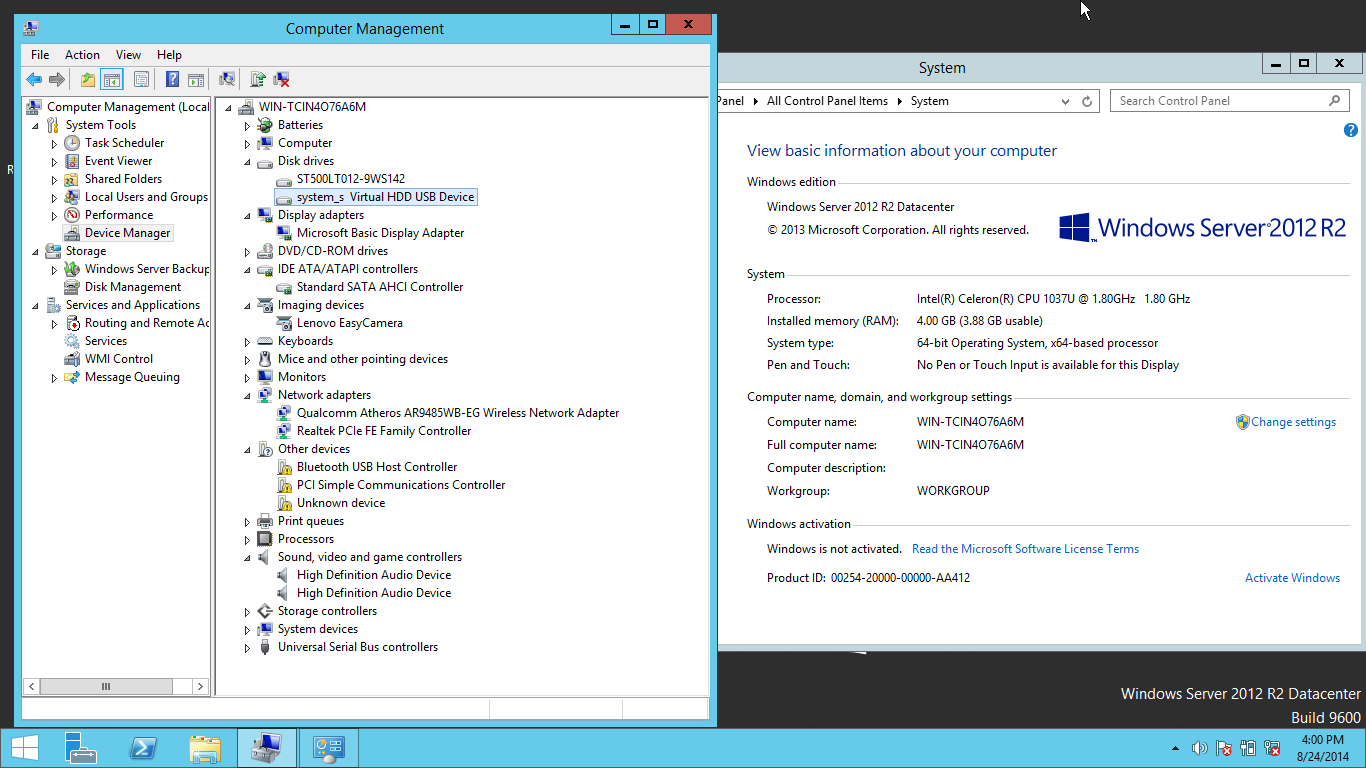This screenshot has width=1366, height=768.
Task: Select Event Viewer in left tree
Action: tap(118, 161)
